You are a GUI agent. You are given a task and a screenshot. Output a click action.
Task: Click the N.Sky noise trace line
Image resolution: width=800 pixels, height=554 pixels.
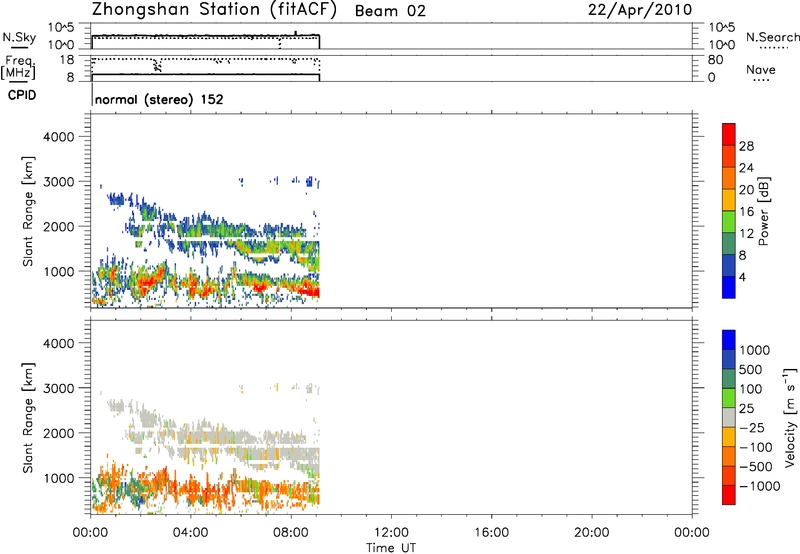click(x=206, y=35)
